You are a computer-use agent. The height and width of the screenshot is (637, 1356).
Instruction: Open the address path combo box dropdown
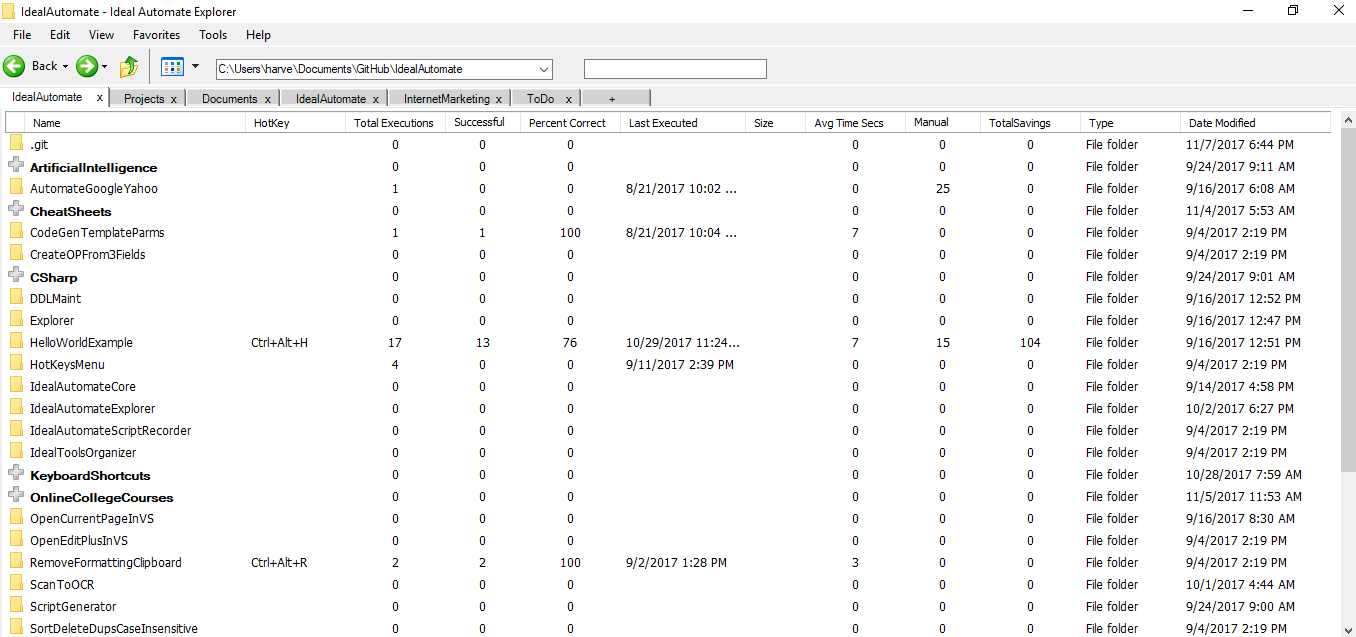(544, 69)
